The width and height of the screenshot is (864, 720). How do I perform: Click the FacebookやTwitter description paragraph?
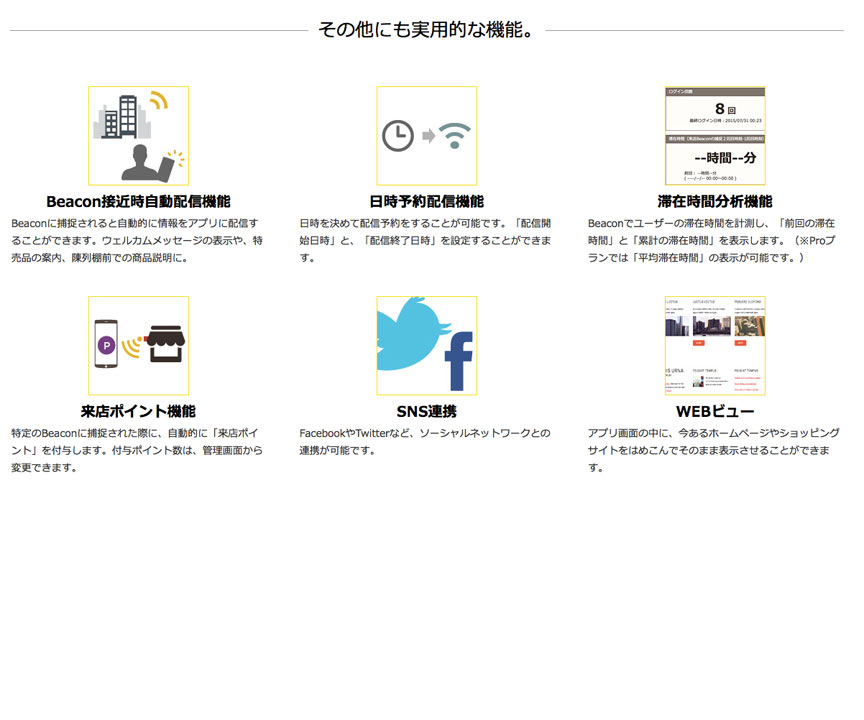point(425,442)
